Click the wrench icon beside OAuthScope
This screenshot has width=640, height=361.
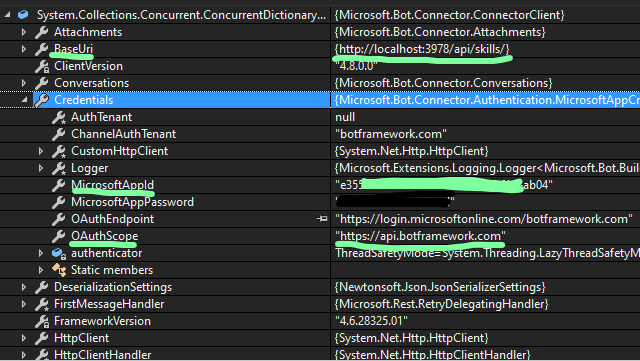pyautogui.click(x=59, y=236)
